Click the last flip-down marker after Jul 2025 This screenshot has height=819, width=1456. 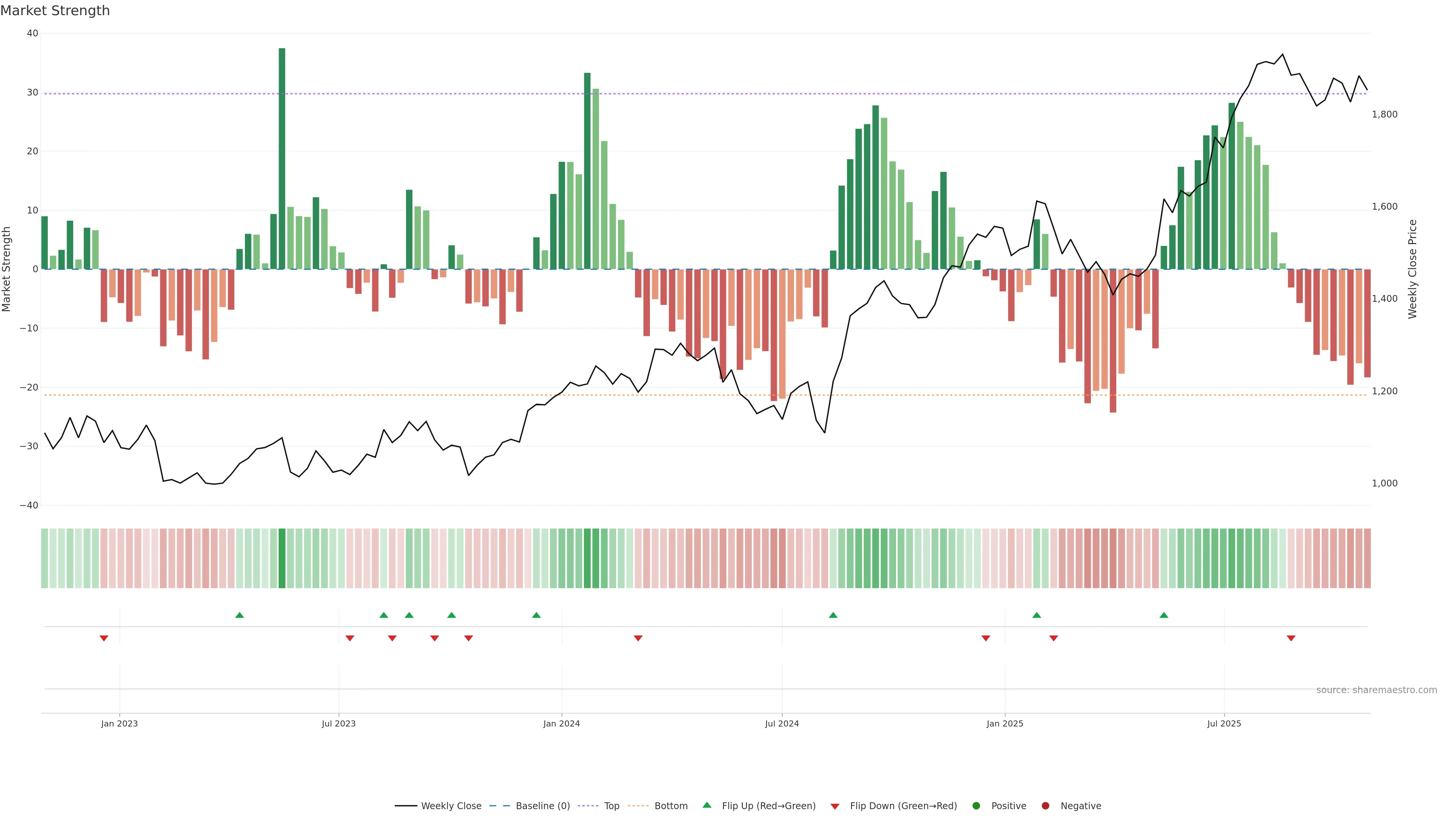(x=1291, y=638)
